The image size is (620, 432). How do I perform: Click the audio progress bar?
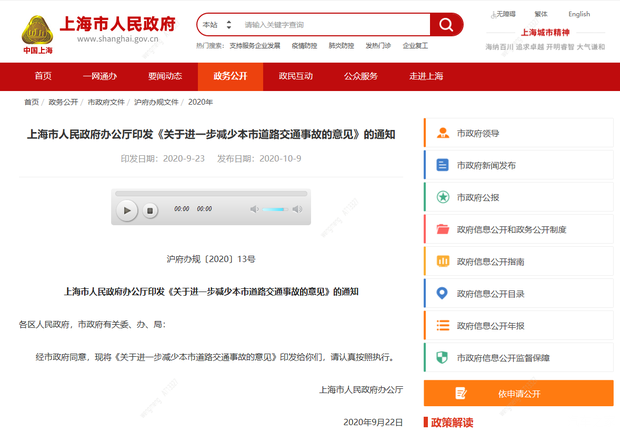(x=211, y=194)
